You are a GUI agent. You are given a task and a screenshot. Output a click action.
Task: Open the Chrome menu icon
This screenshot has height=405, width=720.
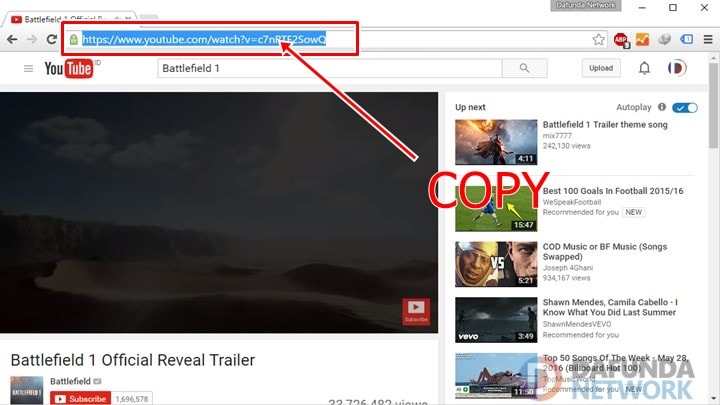coord(708,40)
